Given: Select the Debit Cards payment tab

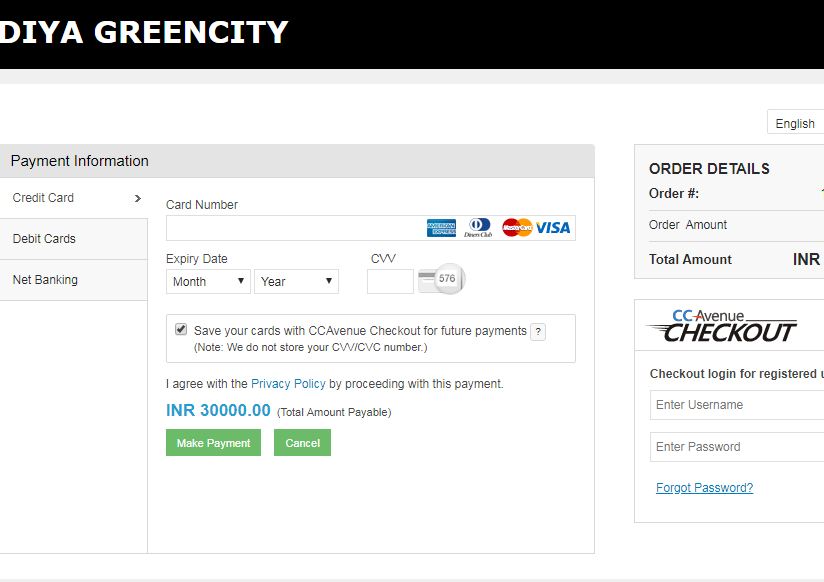Looking at the screenshot, I should (x=44, y=239).
